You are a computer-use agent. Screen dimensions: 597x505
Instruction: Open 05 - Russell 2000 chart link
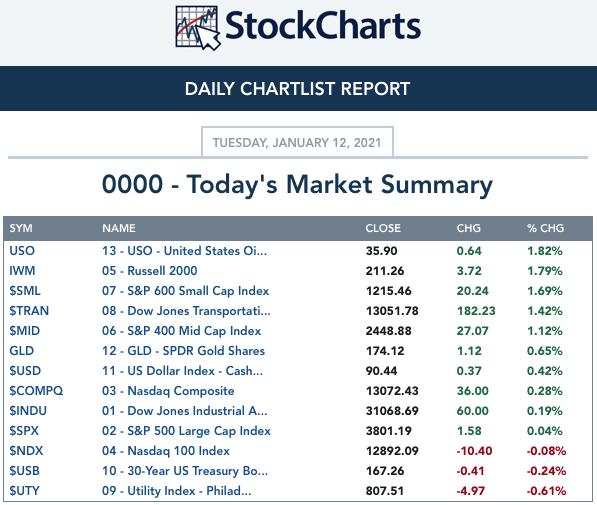tap(150, 271)
